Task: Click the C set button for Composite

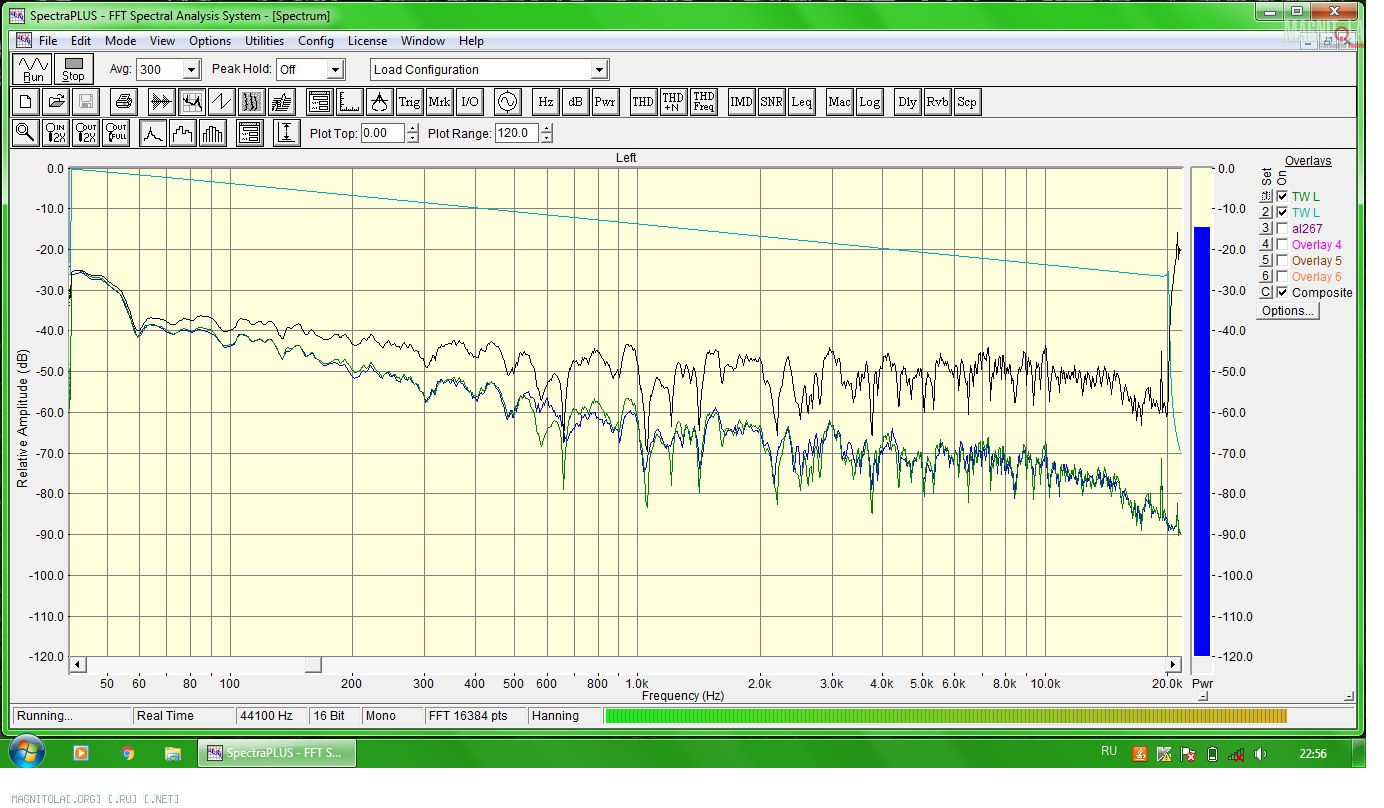Action: (x=1265, y=293)
